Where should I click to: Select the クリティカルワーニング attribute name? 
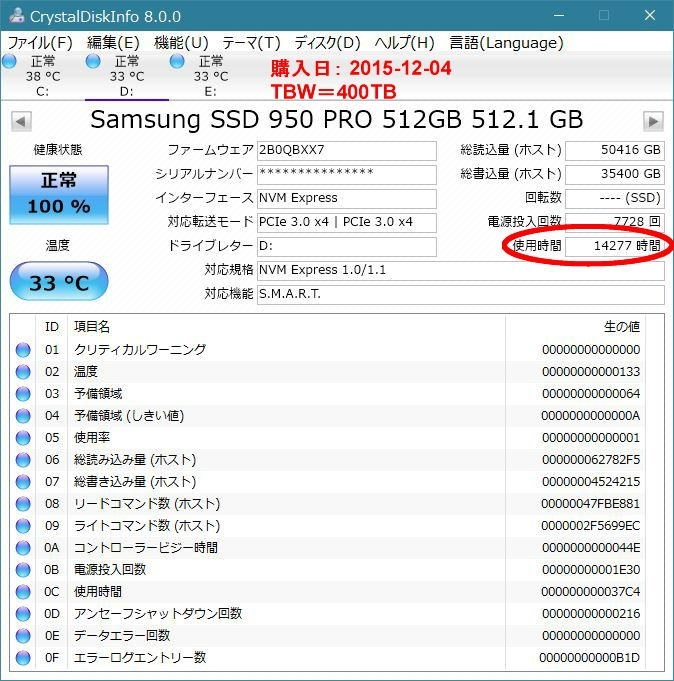140,350
